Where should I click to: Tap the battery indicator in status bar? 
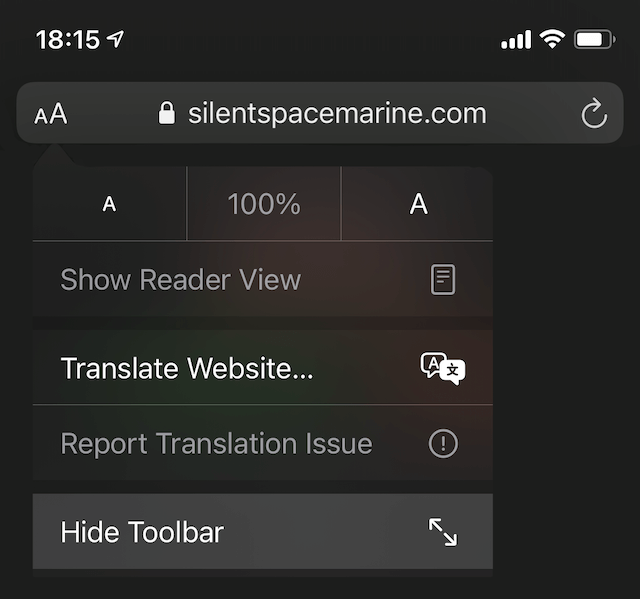(595, 40)
